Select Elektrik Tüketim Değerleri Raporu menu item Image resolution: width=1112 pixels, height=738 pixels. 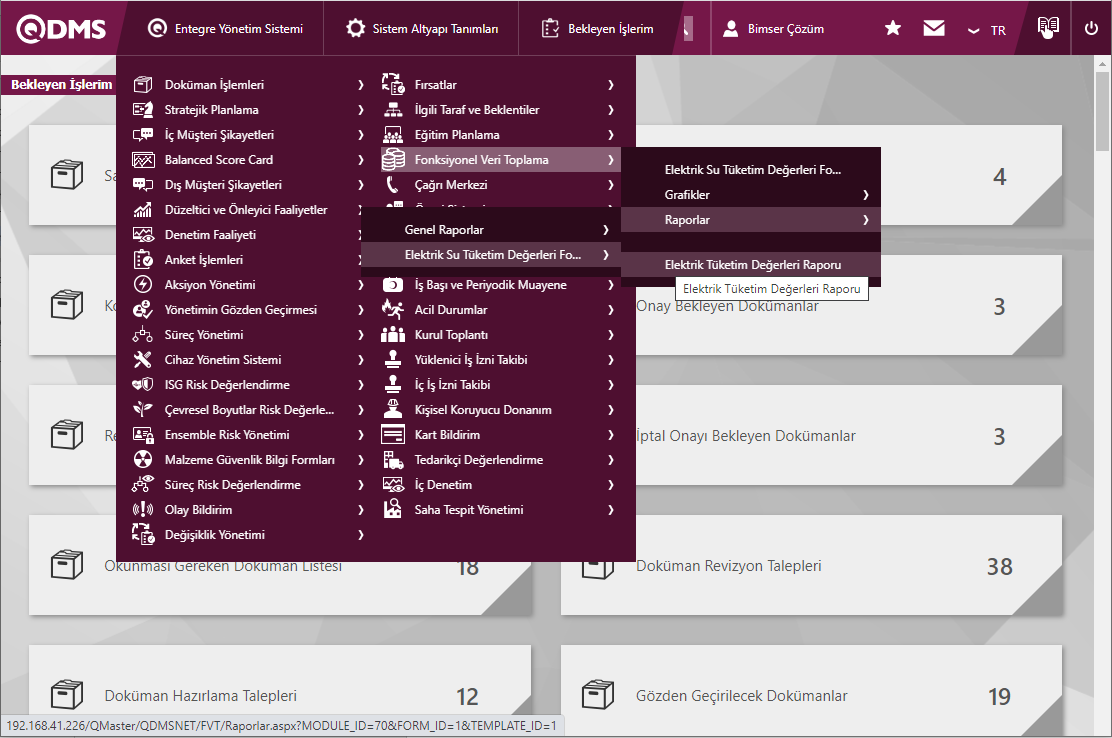click(752, 265)
